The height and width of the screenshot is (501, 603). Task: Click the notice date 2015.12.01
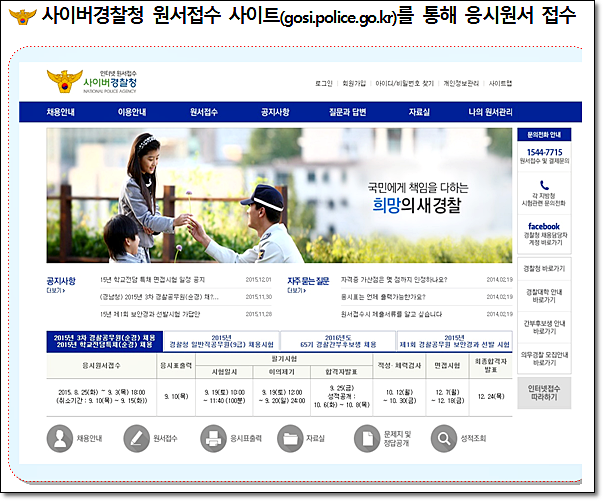[258, 280]
